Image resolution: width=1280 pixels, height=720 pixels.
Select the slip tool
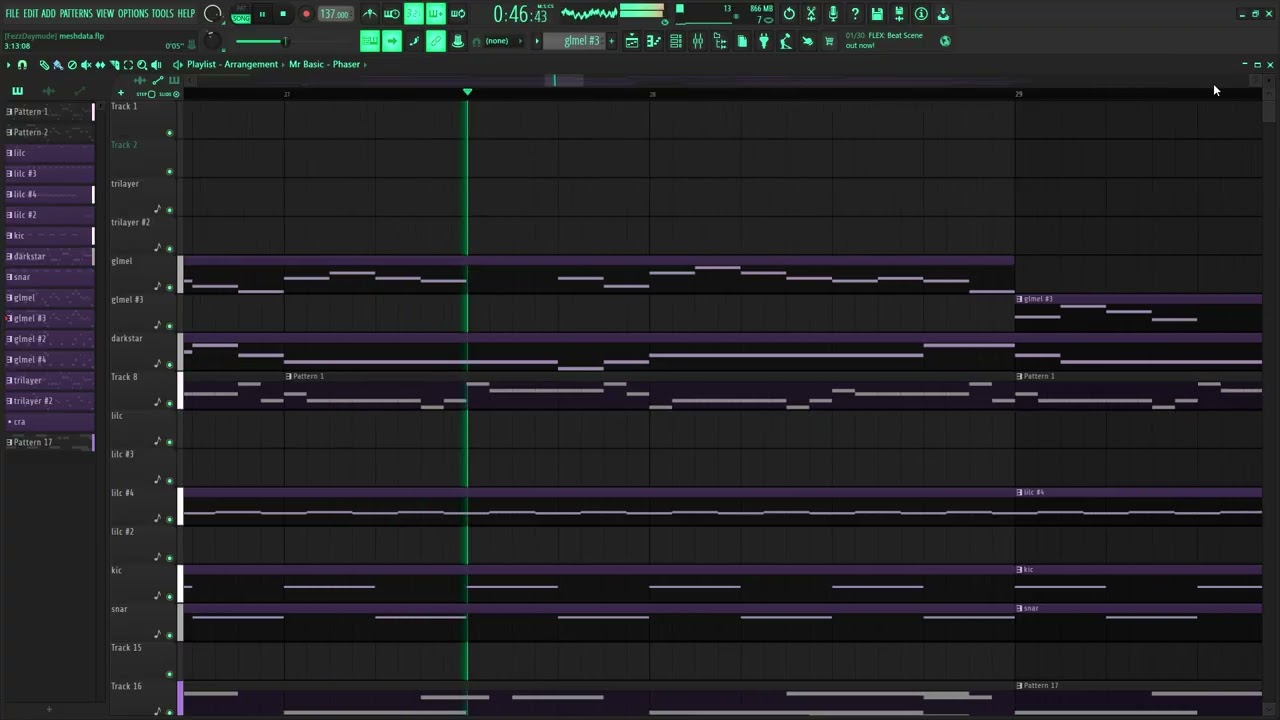click(x=100, y=64)
